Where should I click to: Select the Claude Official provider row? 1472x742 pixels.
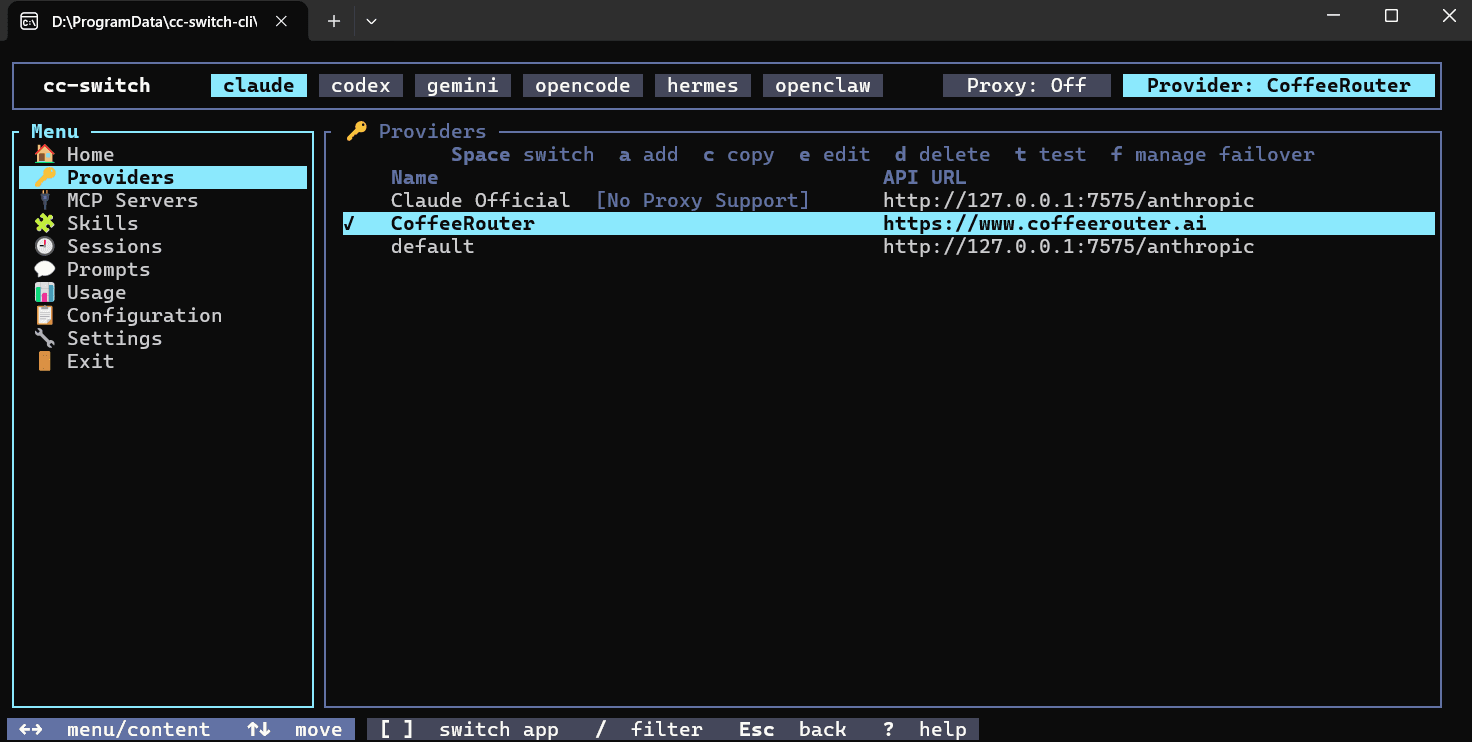(x=888, y=200)
